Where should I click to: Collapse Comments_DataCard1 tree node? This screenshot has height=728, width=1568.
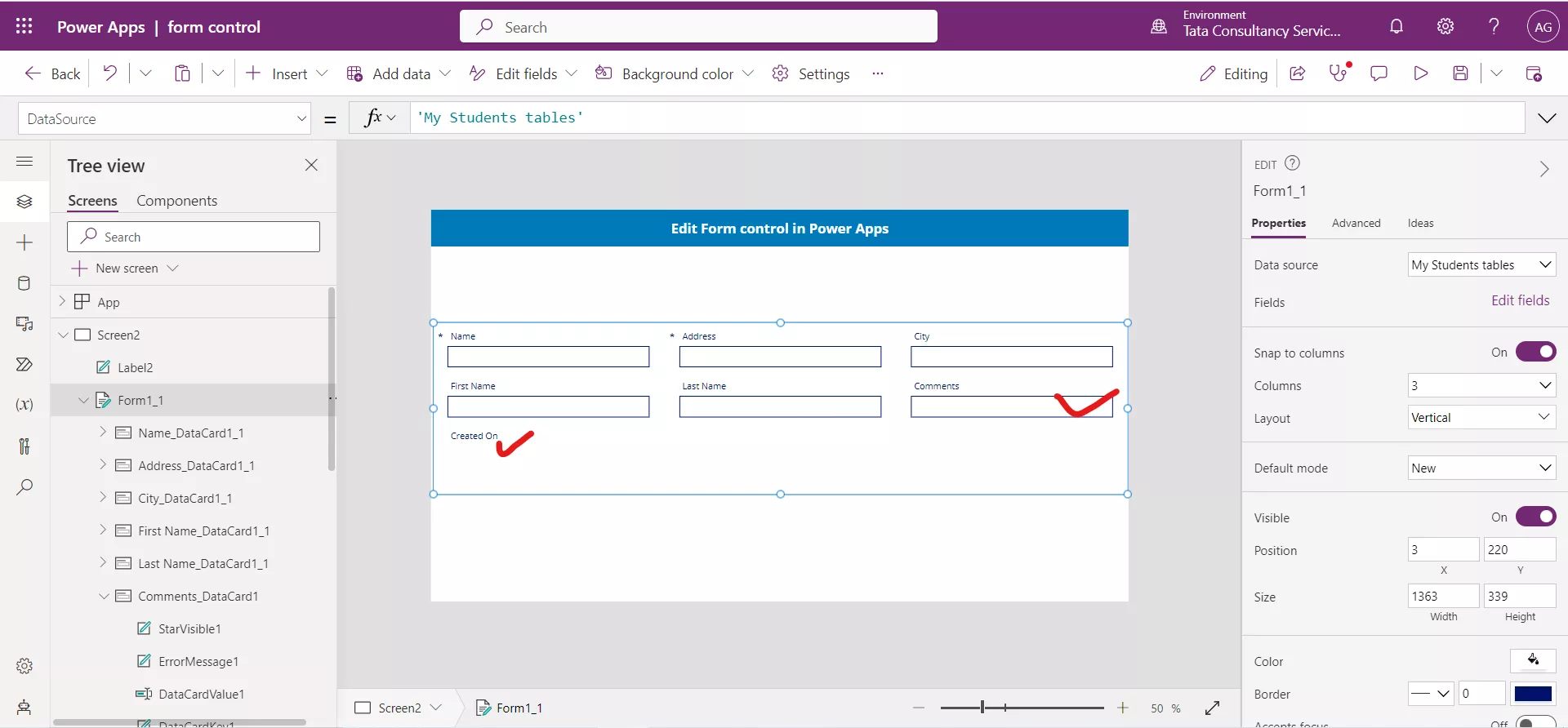tap(104, 596)
